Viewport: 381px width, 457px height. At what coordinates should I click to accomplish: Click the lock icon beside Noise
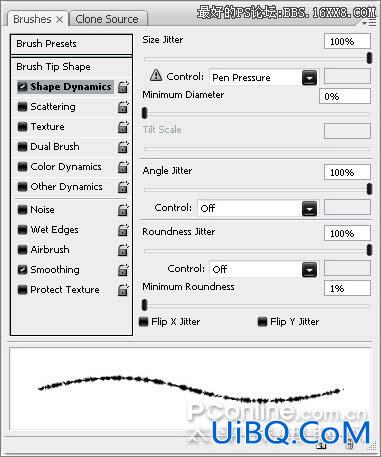(123, 210)
